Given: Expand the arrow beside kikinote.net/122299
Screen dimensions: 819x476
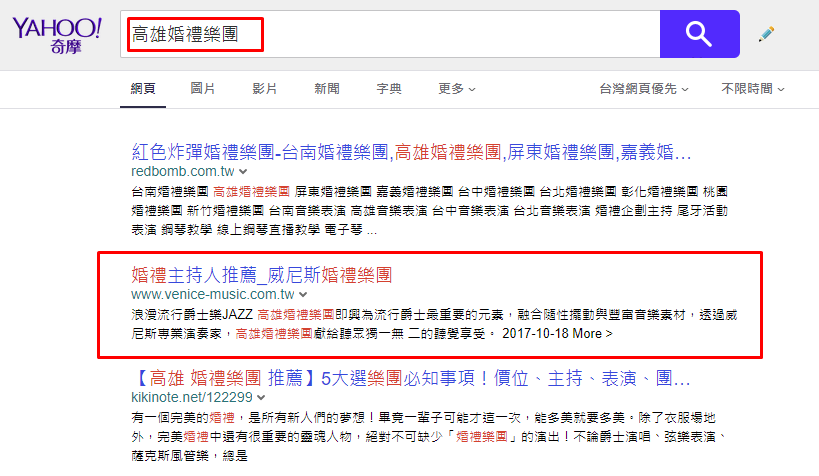Looking at the screenshot, I should pos(261,397).
